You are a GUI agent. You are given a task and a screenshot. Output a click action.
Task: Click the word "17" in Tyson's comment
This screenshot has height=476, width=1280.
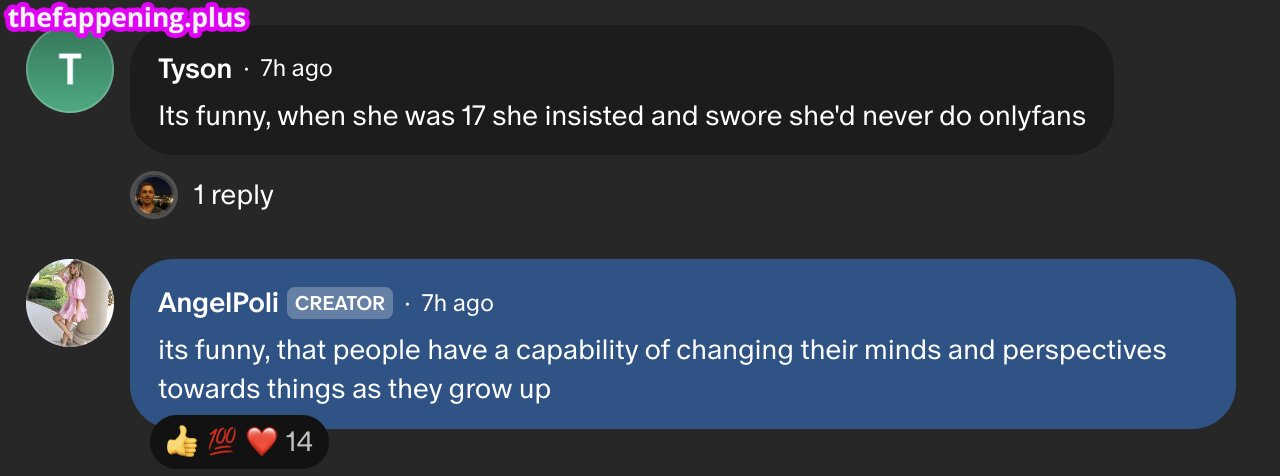tap(473, 116)
